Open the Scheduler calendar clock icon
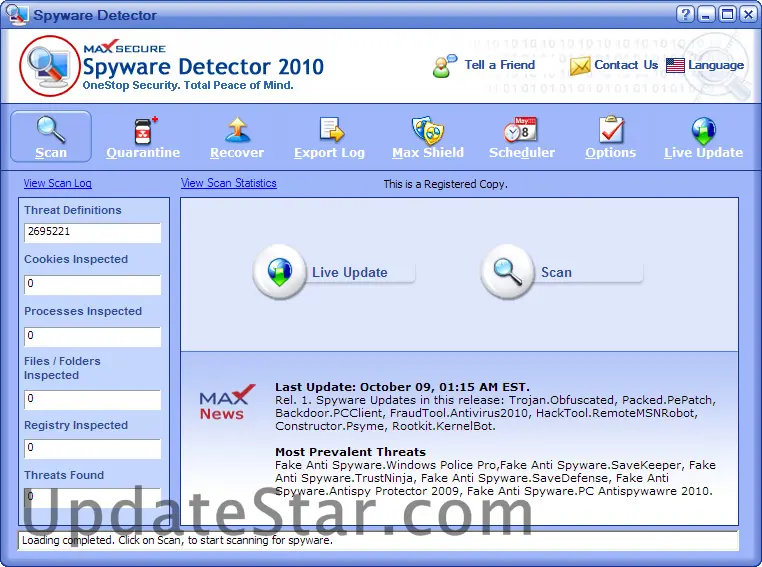Viewport: 762px width, 567px height. (520, 130)
